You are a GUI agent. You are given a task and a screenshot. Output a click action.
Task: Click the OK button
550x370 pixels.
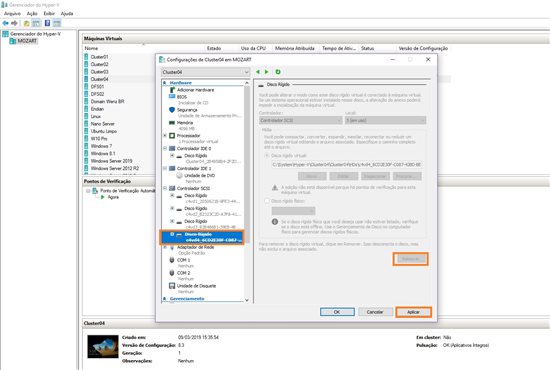[x=337, y=312]
